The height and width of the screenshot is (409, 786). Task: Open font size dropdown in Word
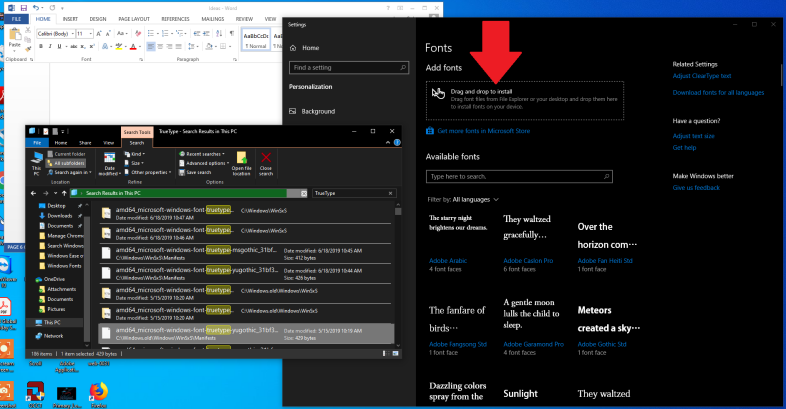click(x=91, y=34)
